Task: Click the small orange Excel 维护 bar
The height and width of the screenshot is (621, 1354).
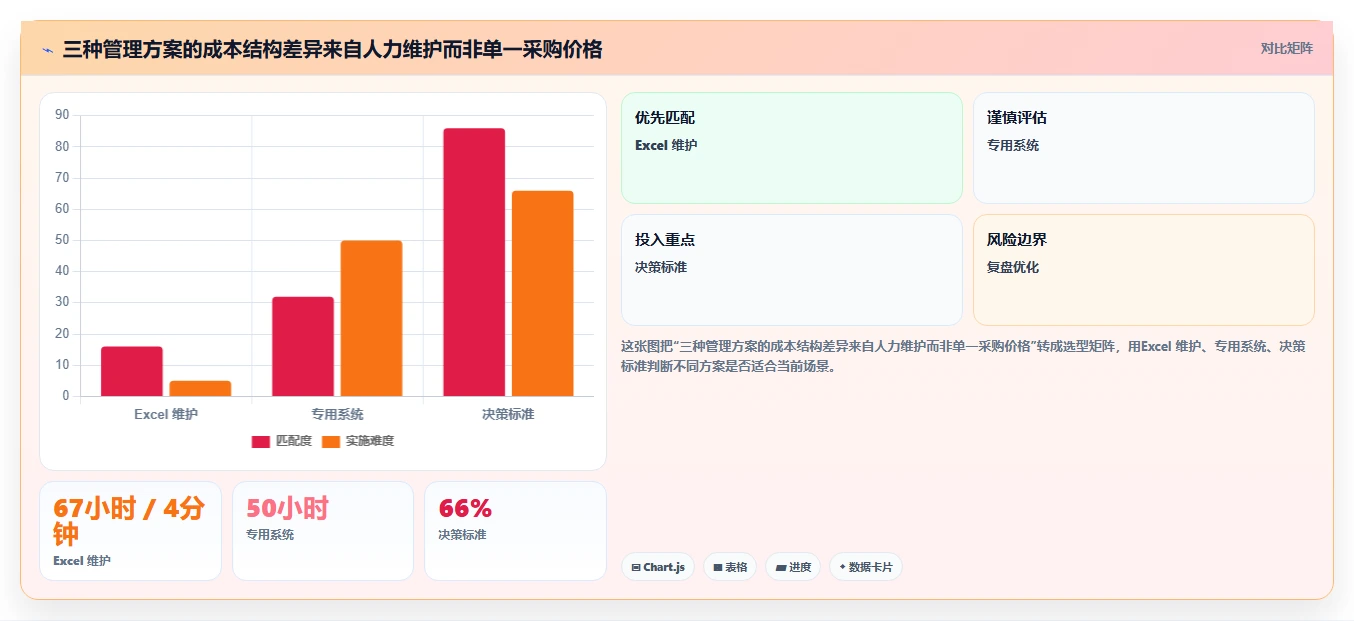Action: click(200, 388)
